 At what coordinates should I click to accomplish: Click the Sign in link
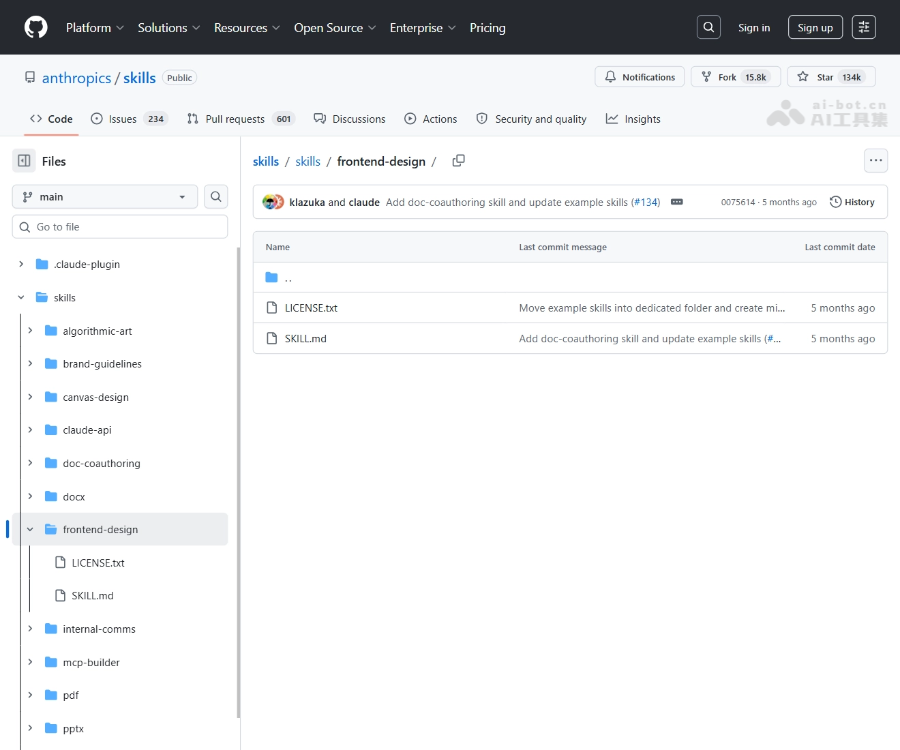pos(754,28)
